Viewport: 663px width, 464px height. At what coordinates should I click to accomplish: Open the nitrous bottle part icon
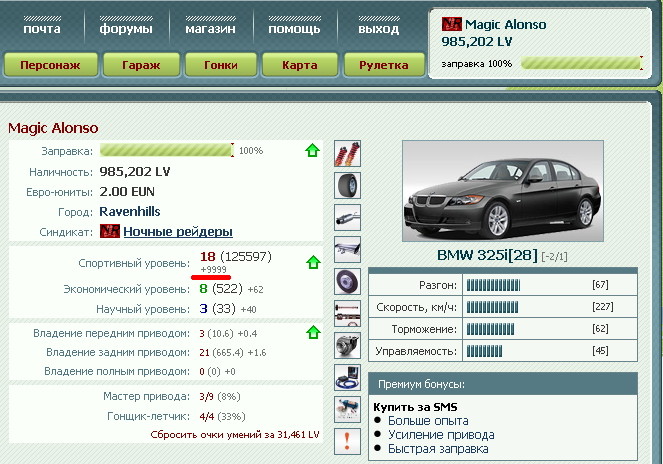[x=347, y=409]
